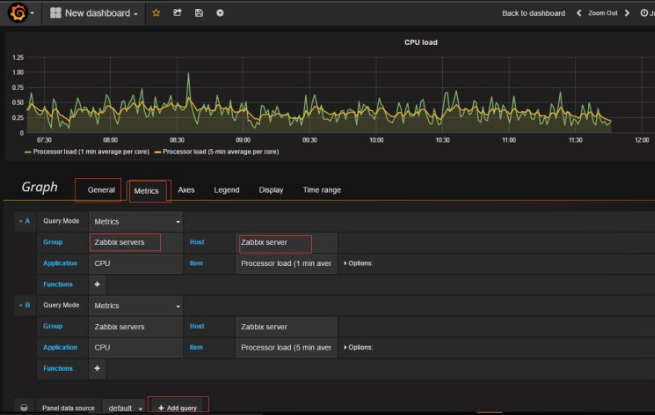Click yellow swatch of 5 min legend

tap(157, 152)
